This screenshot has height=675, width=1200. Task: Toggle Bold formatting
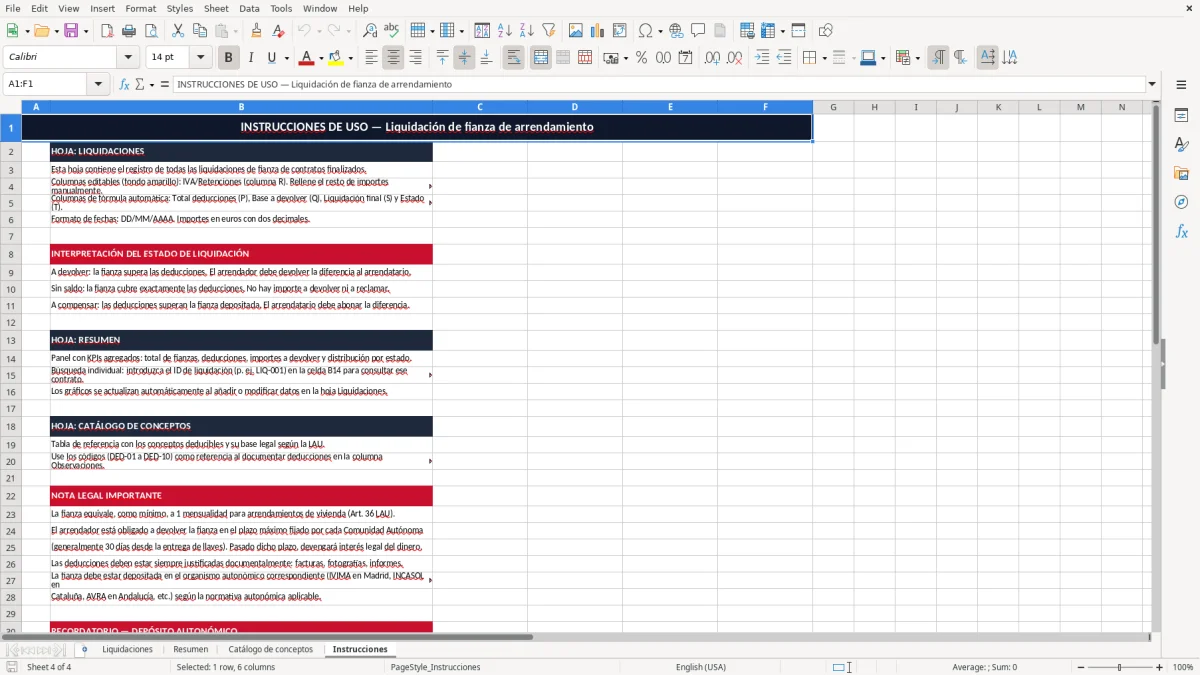point(228,58)
